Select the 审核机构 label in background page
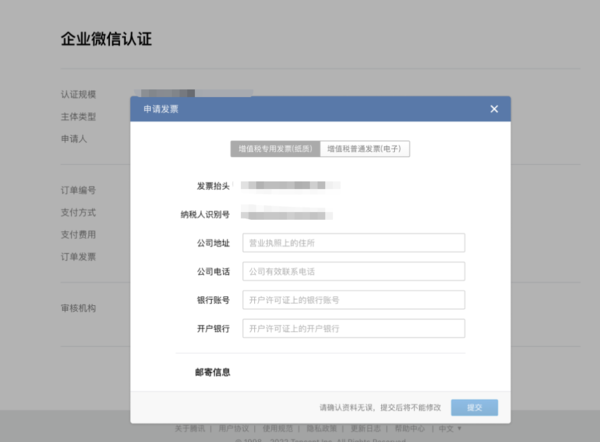Image resolution: width=600 pixels, height=442 pixels. 78,308
